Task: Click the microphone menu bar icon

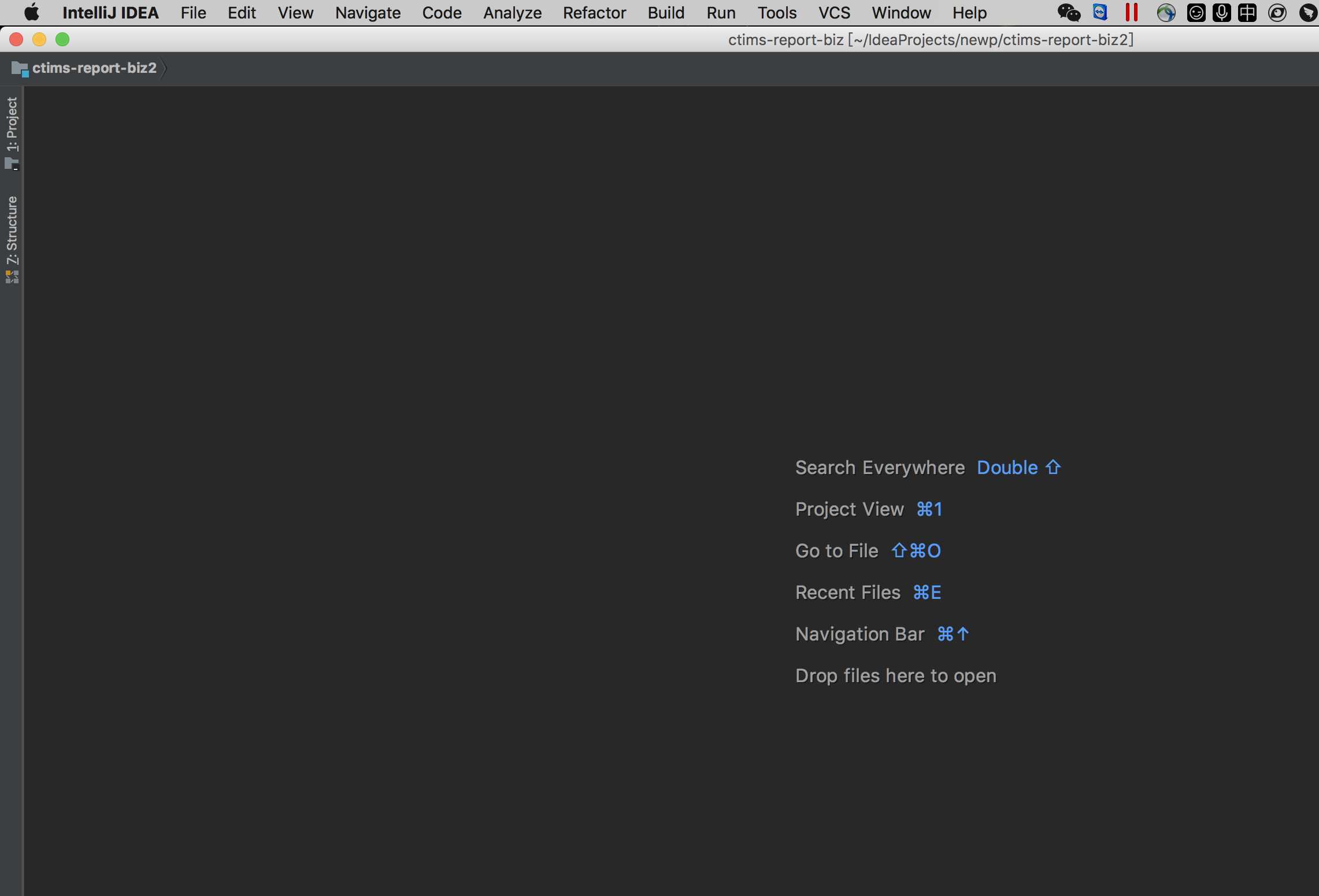Action: (1221, 12)
